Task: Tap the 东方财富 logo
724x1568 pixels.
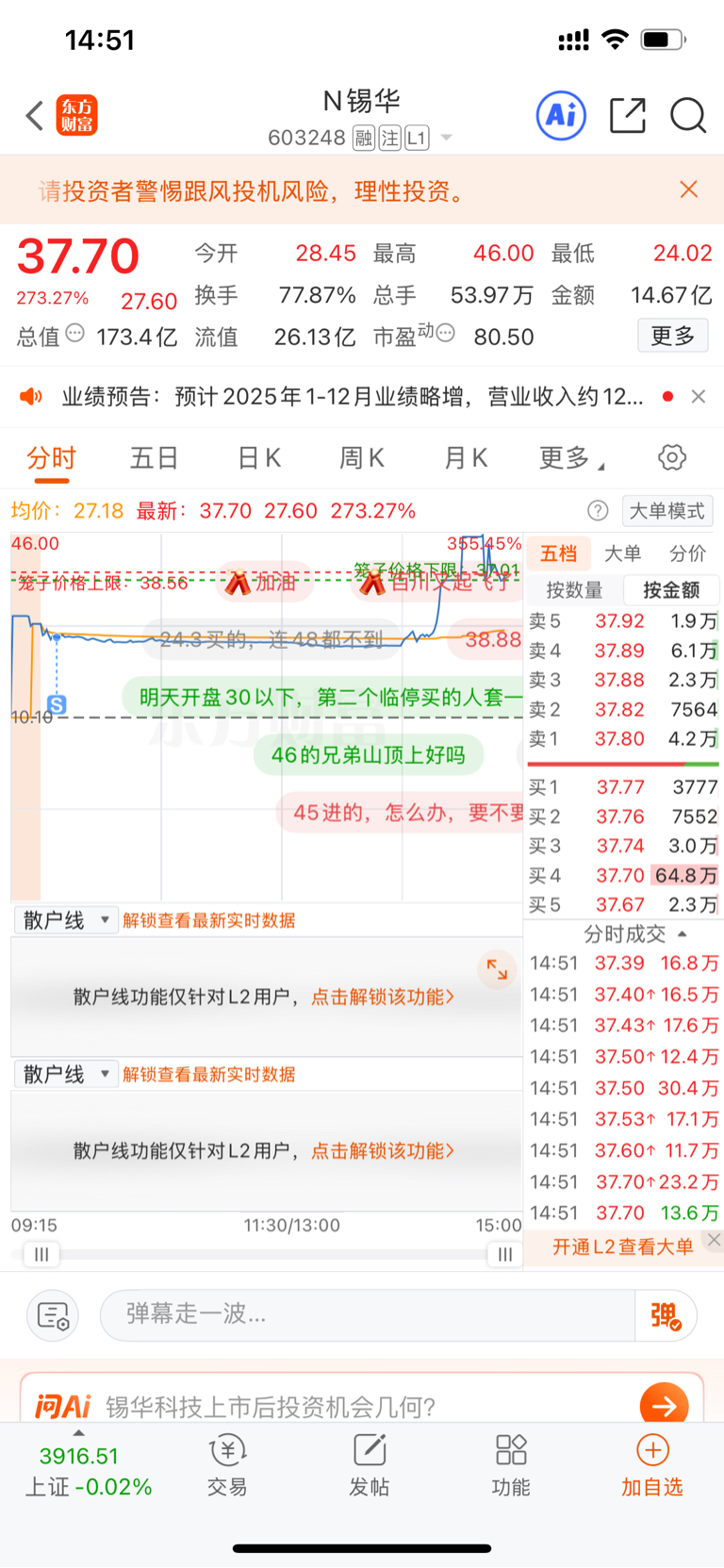Action: [x=76, y=116]
